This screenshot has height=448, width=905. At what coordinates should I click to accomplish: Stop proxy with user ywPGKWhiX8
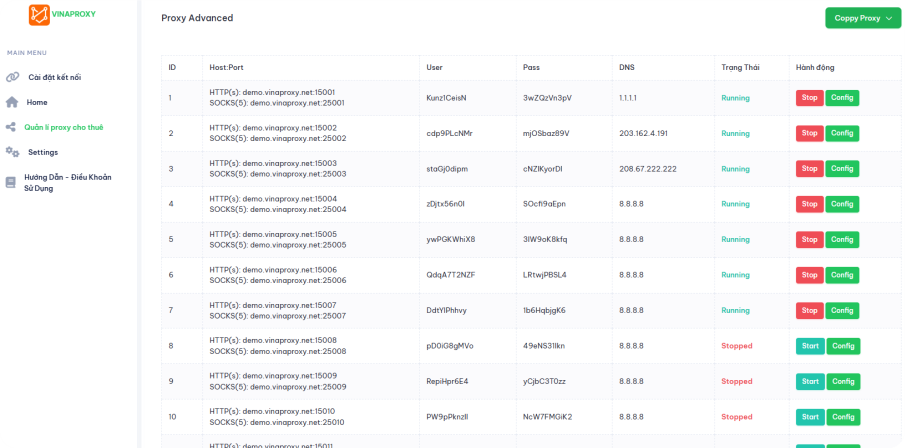tap(810, 240)
